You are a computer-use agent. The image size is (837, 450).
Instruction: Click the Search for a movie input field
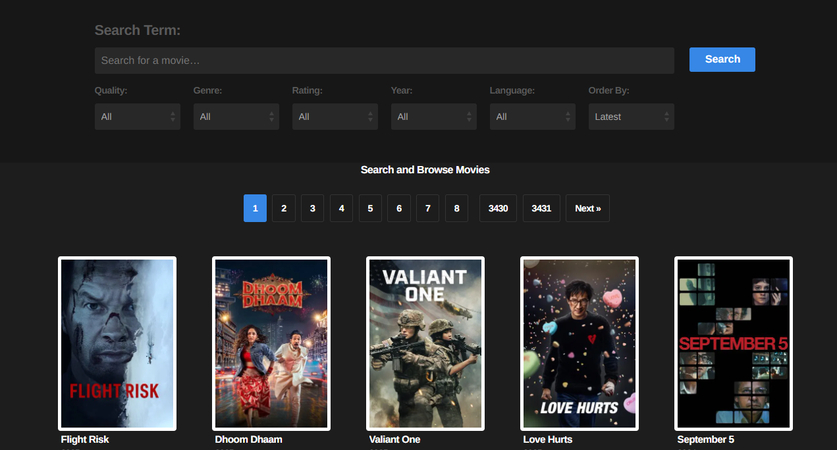point(384,60)
